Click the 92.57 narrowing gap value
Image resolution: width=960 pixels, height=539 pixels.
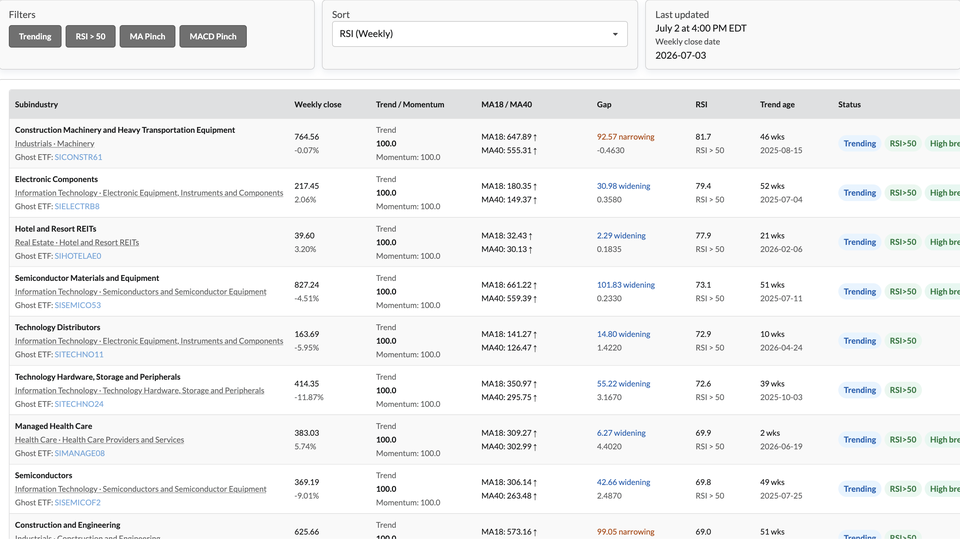pos(626,137)
